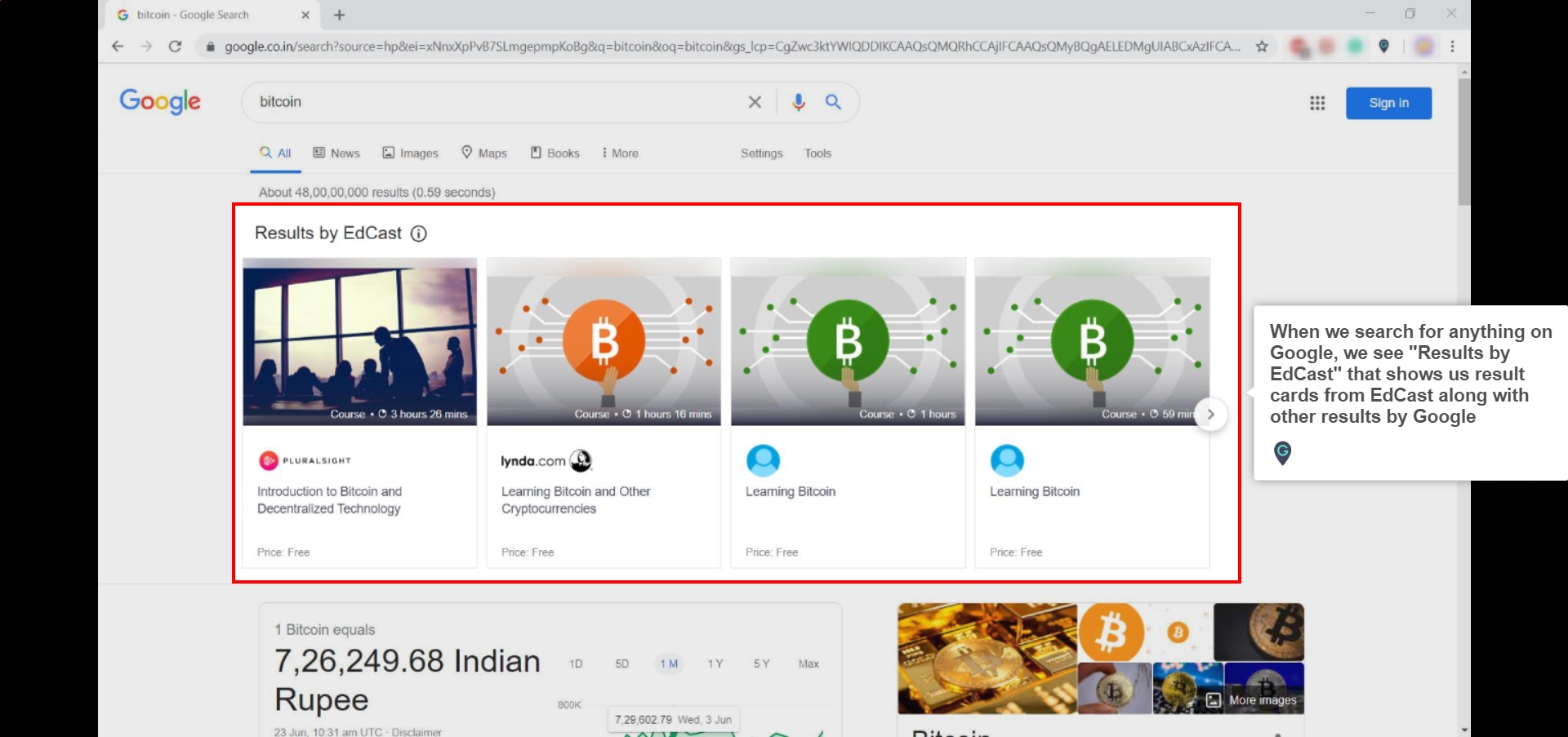The height and width of the screenshot is (737, 1568).
Task: Select the 1Y chart range
Action: click(715, 664)
